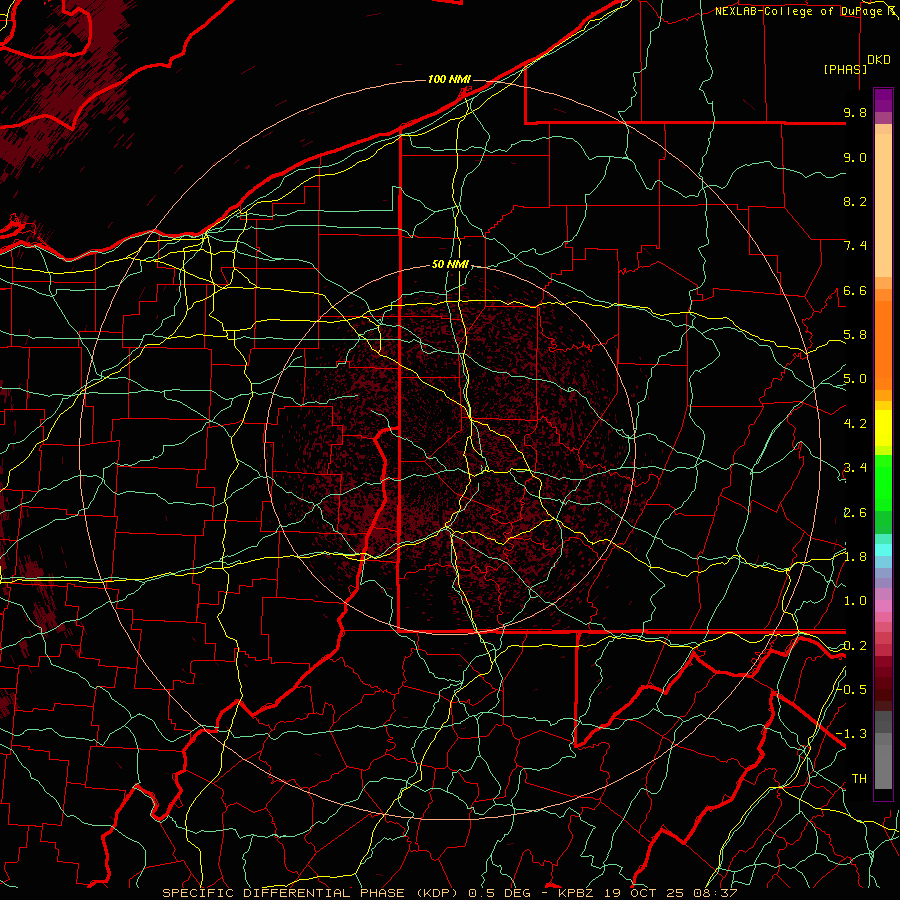The image size is (900, 900).
Task: Select the 2.6 color scale value
Action: click(x=855, y=513)
